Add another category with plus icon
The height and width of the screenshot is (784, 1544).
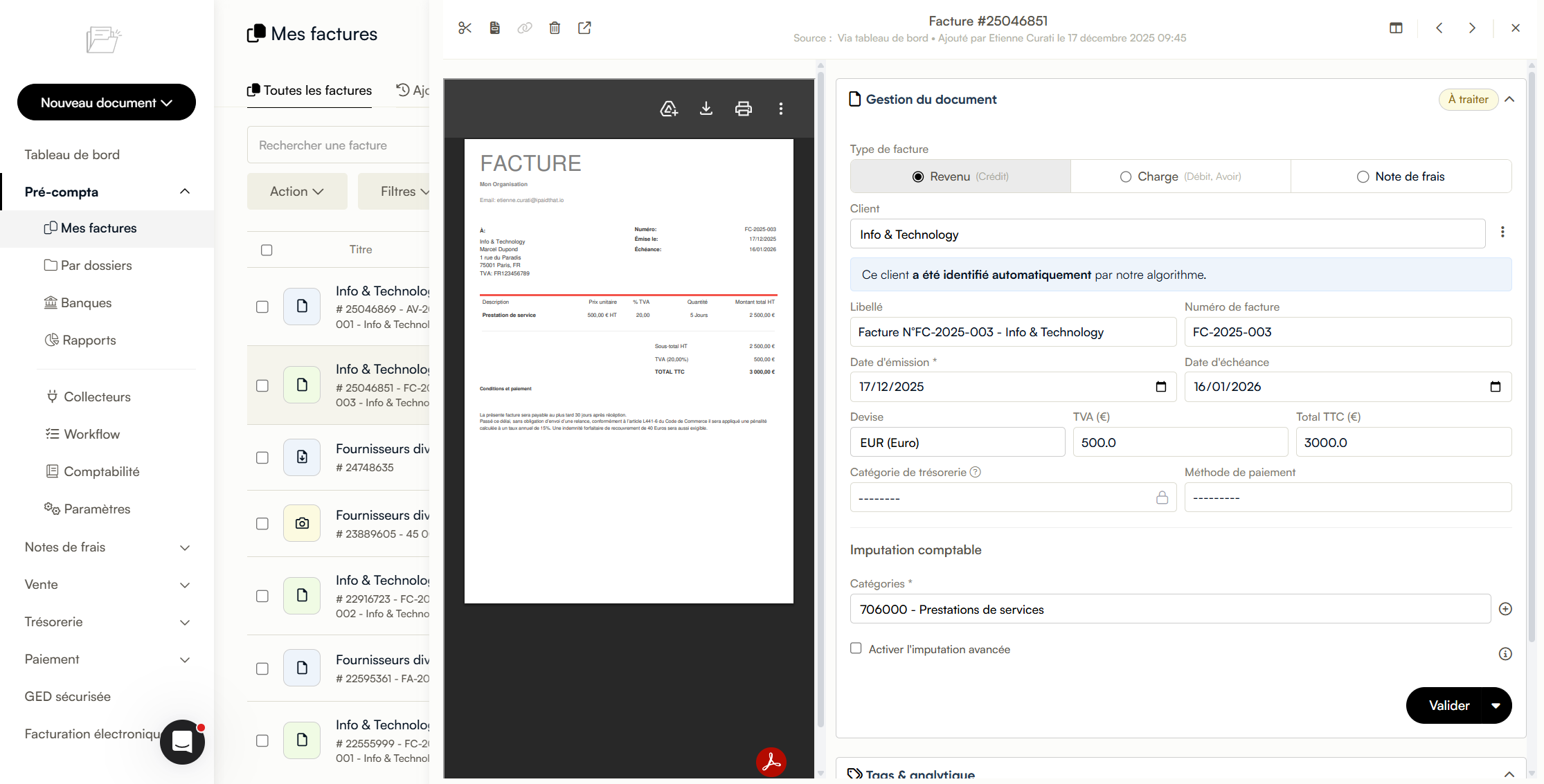tap(1505, 609)
